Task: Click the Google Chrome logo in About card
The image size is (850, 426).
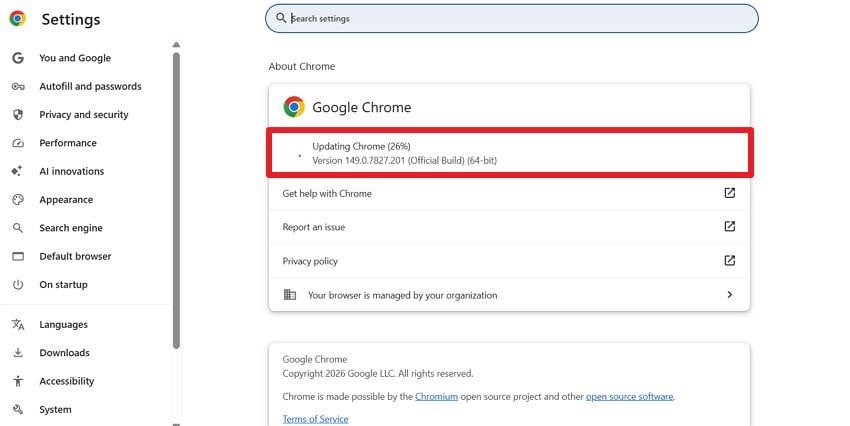Action: point(294,107)
